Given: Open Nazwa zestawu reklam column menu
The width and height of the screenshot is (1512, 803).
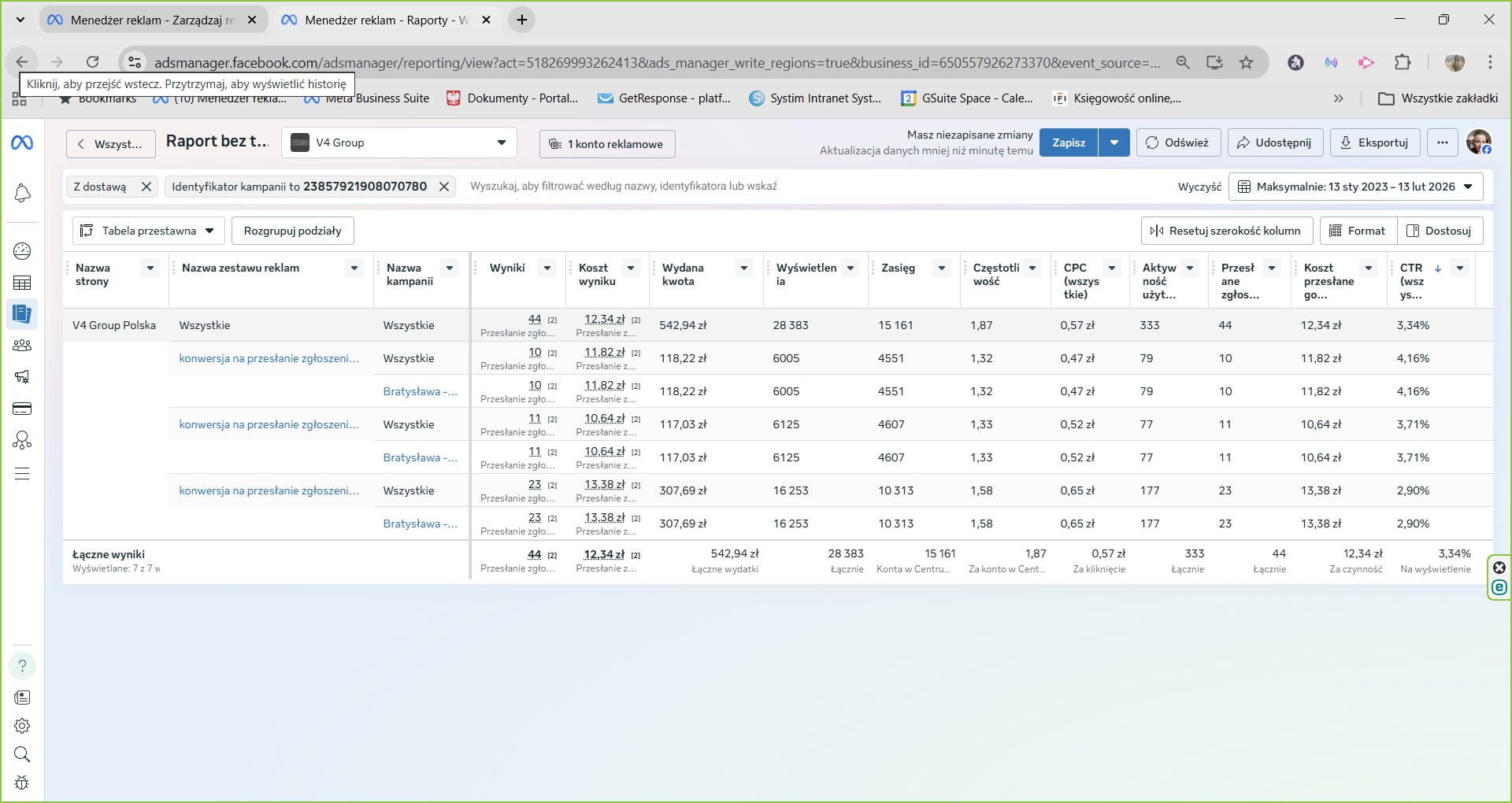Looking at the screenshot, I should pyautogui.click(x=354, y=268).
